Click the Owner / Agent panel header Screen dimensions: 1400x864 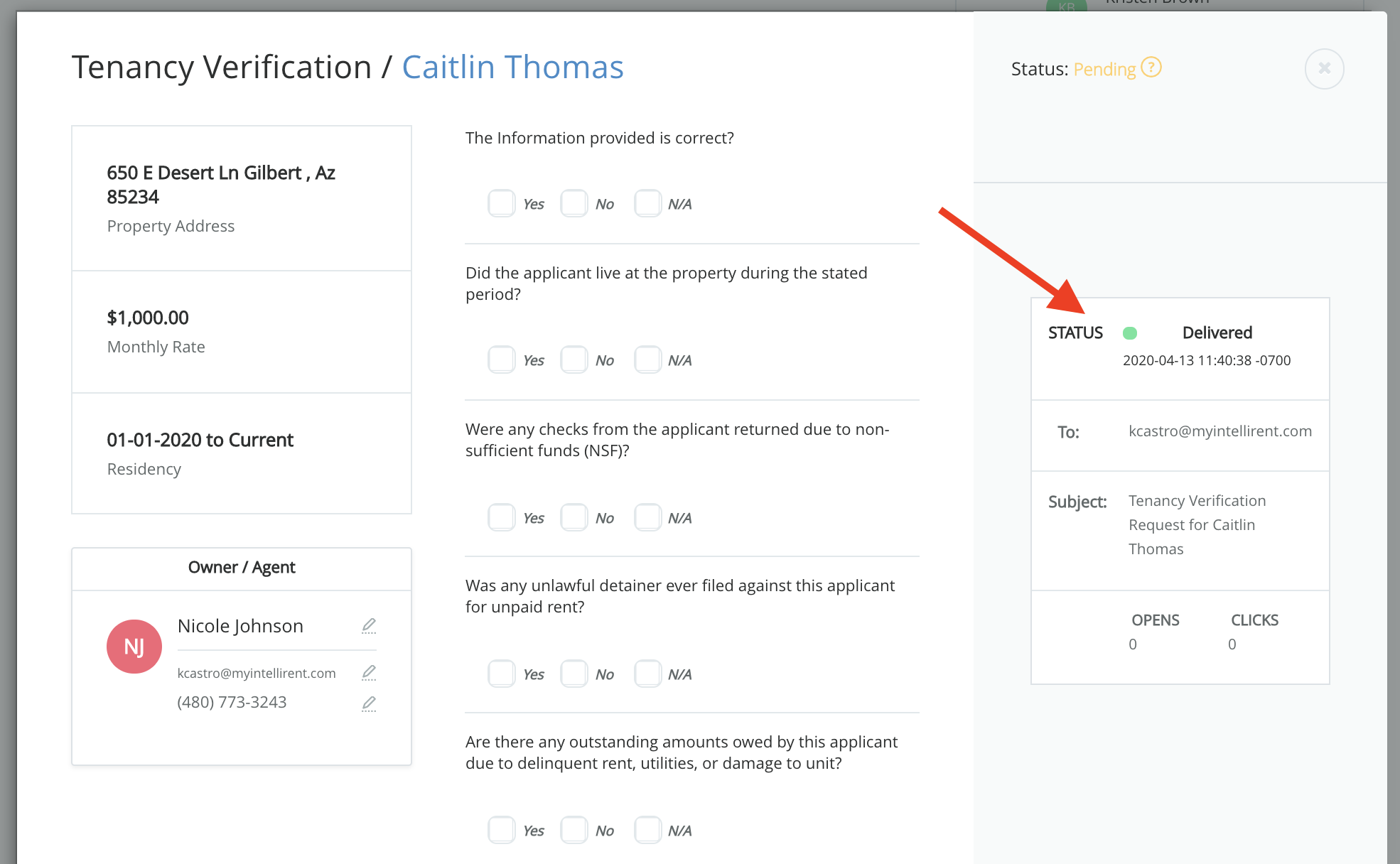pos(242,568)
